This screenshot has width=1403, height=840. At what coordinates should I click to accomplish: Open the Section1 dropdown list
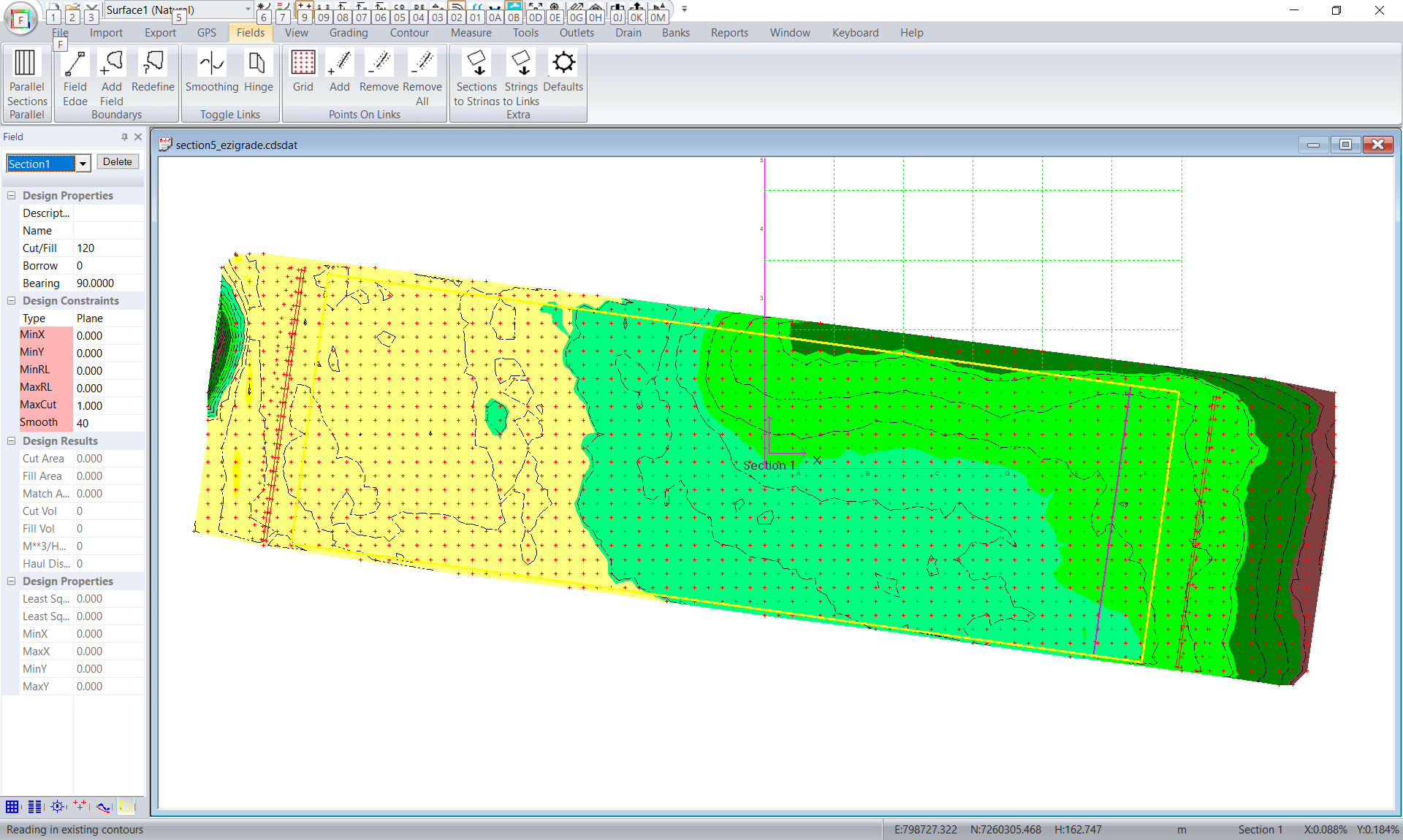pos(83,164)
